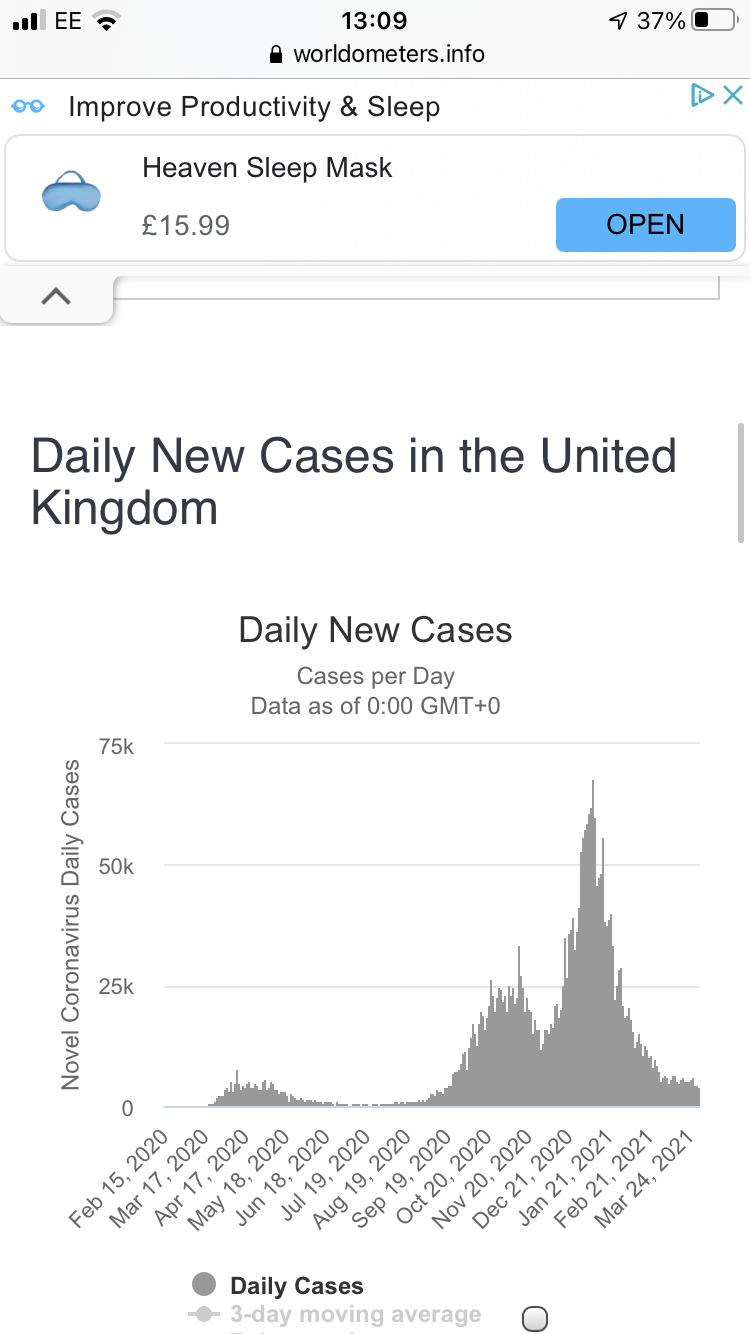
Task: Close the sleep mask advertisement
Action: tap(733, 96)
